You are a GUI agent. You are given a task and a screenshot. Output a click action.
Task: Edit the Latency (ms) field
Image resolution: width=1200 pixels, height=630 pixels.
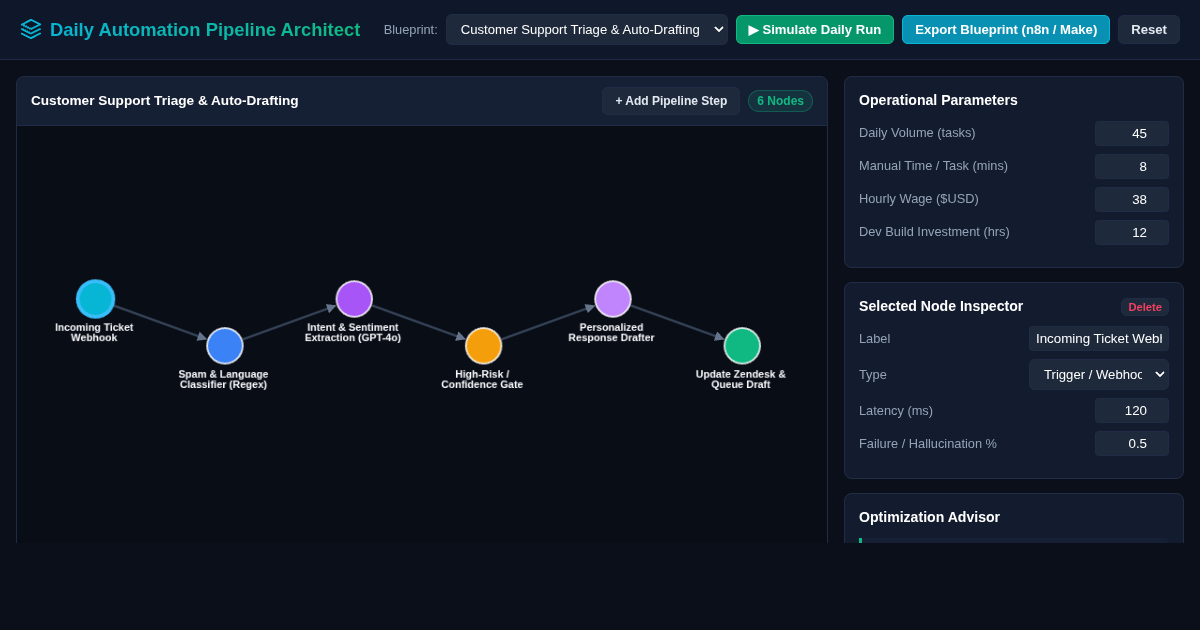[1132, 411]
